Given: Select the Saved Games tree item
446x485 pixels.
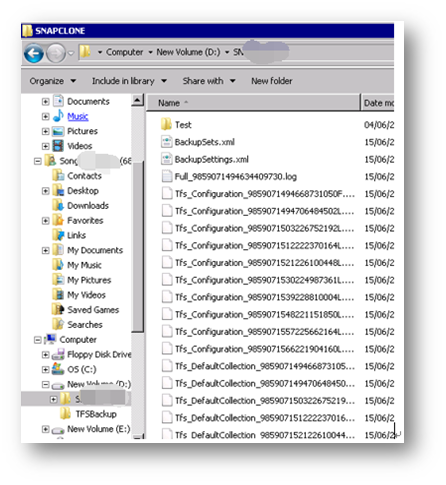Looking at the screenshot, I should click(x=93, y=310).
